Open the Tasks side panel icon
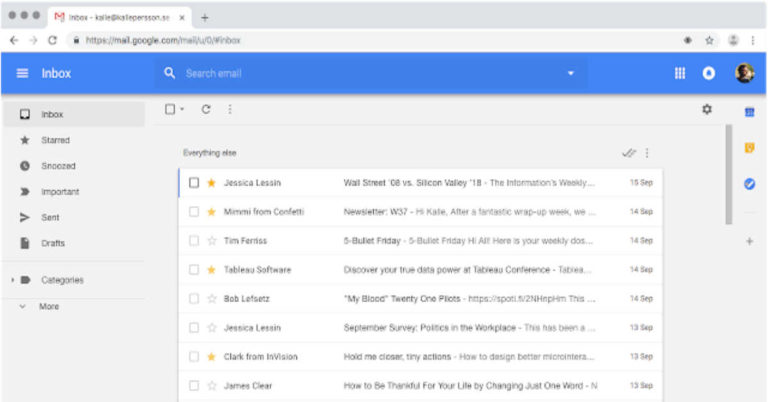The width and height of the screenshot is (768, 402). pos(749,184)
